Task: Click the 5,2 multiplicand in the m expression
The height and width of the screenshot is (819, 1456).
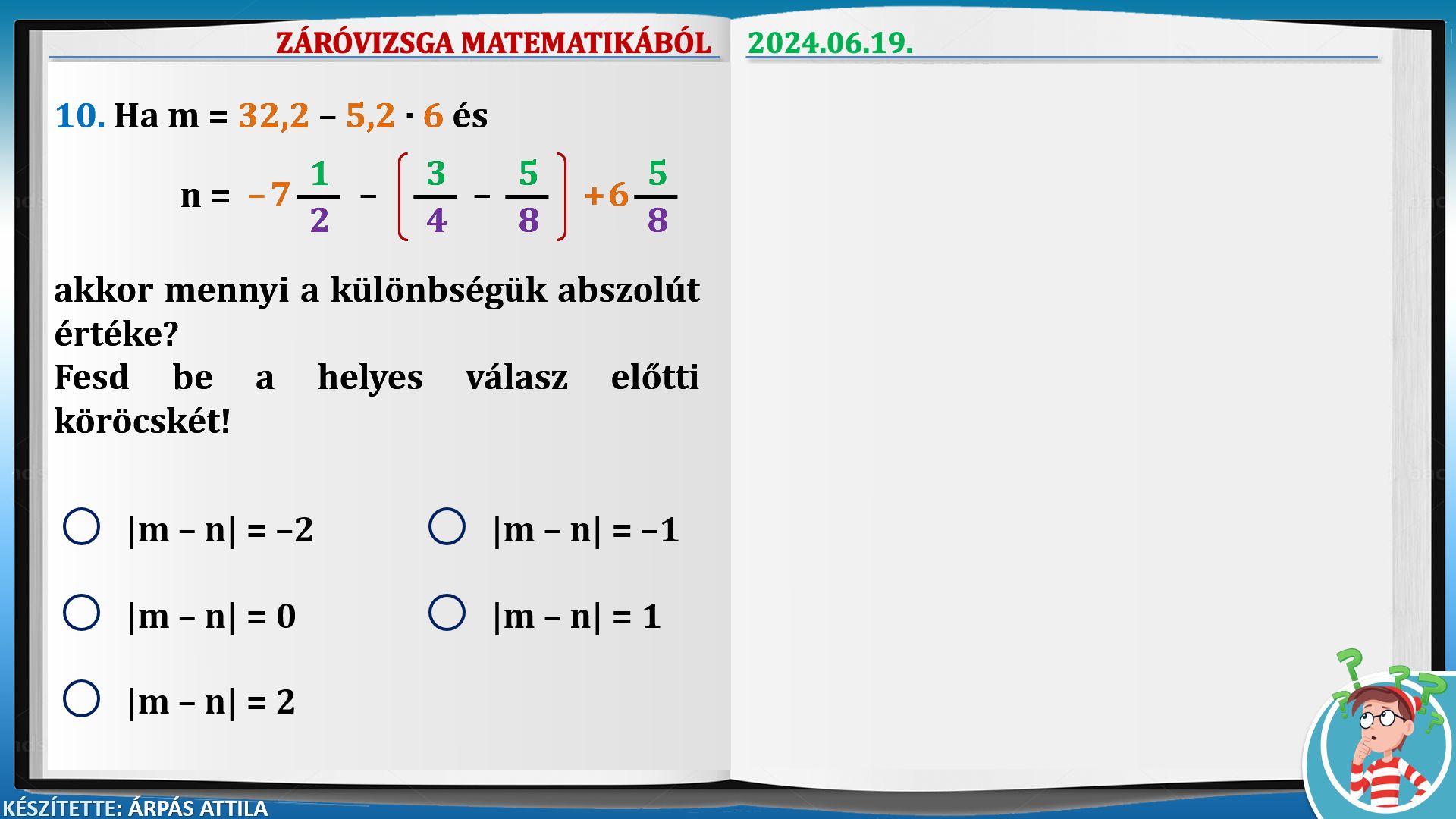Action: 370,116
